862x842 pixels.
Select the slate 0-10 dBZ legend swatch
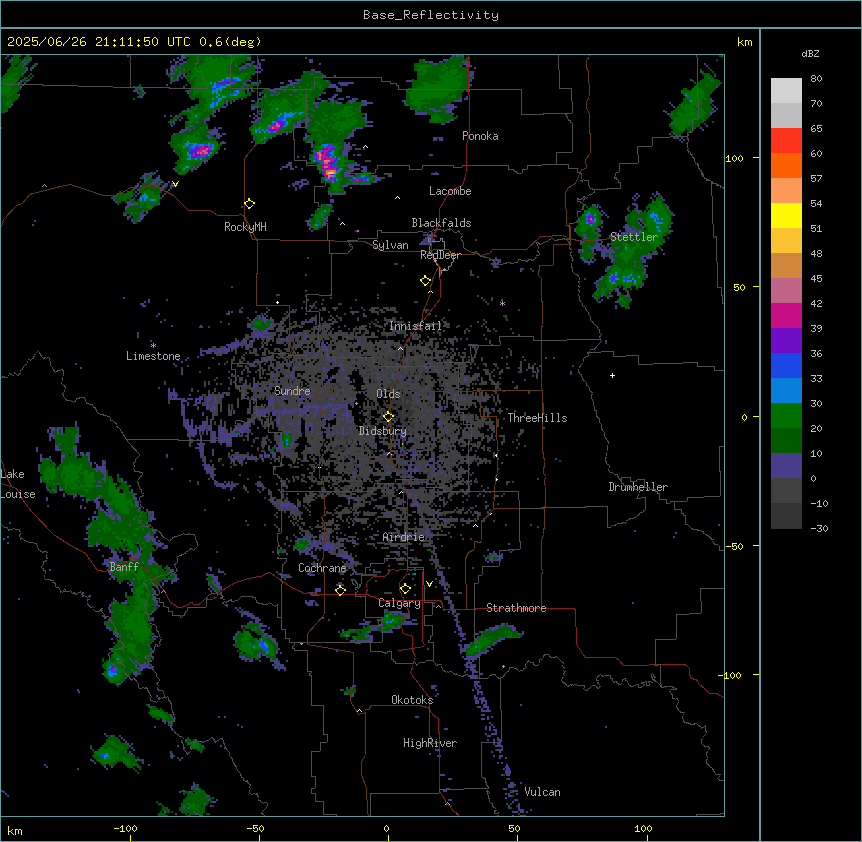(x=786, y=466)
